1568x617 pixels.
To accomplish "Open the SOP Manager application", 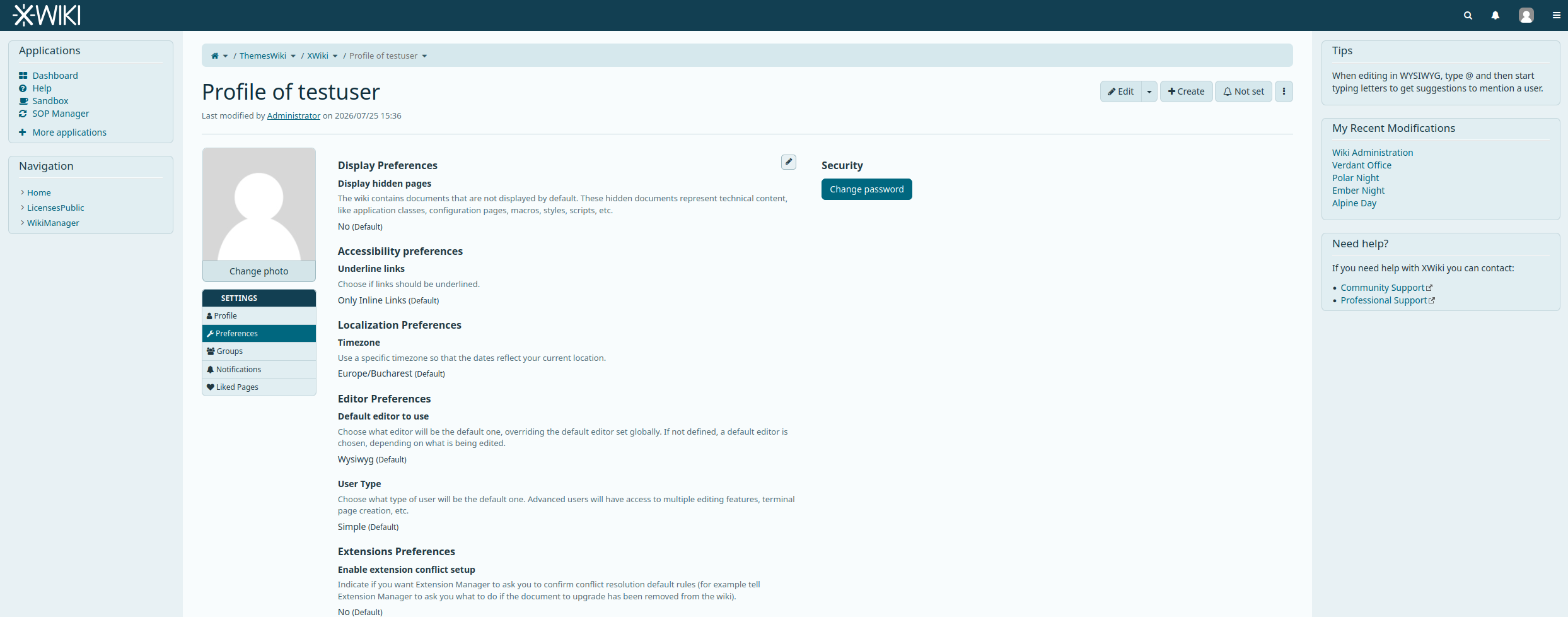I will point(61,114).
